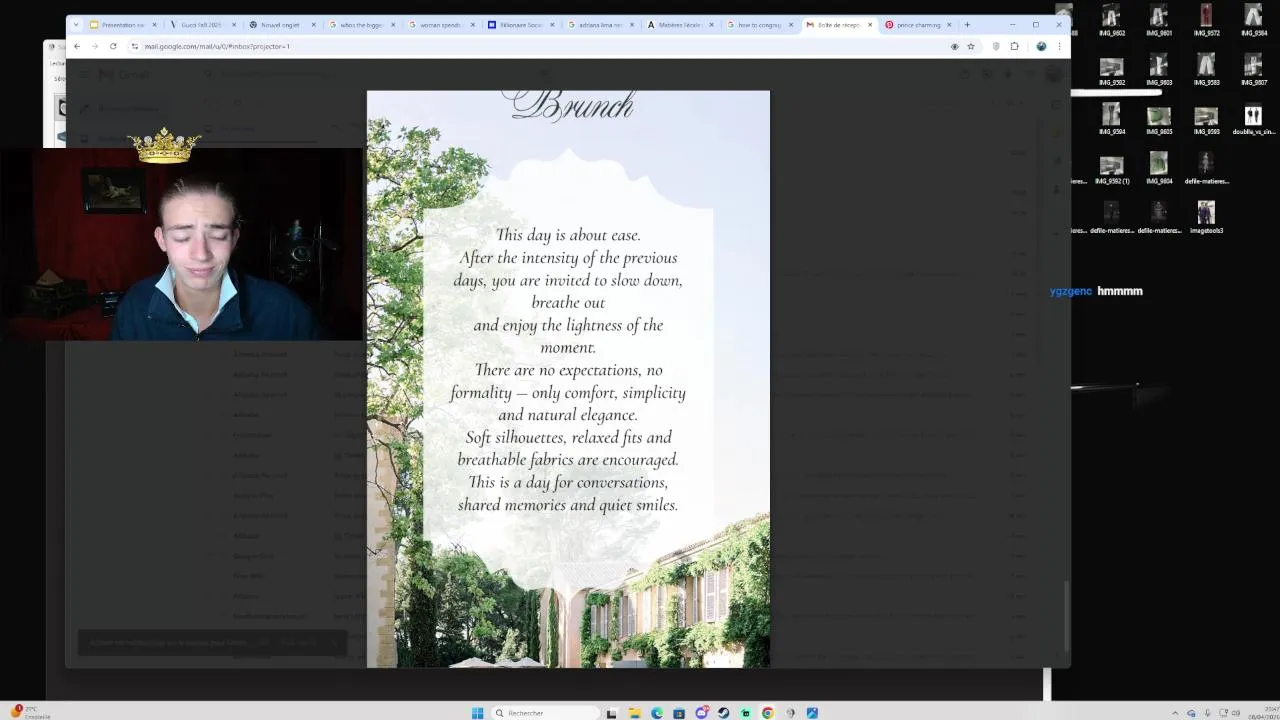
Task: Click the taskbar 'Rechercher' search box
Action: (545, 713)
